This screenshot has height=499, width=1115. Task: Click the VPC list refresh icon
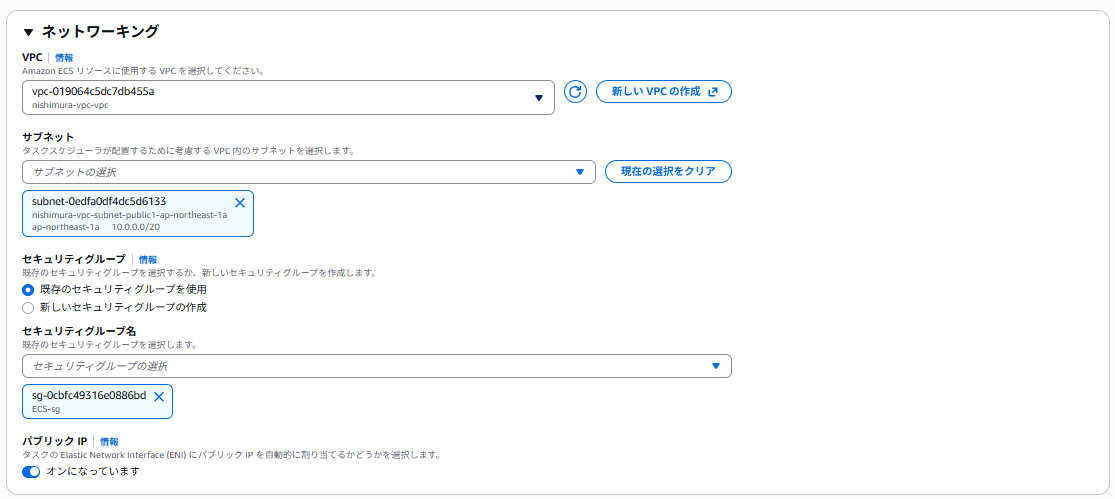point(575,92)
